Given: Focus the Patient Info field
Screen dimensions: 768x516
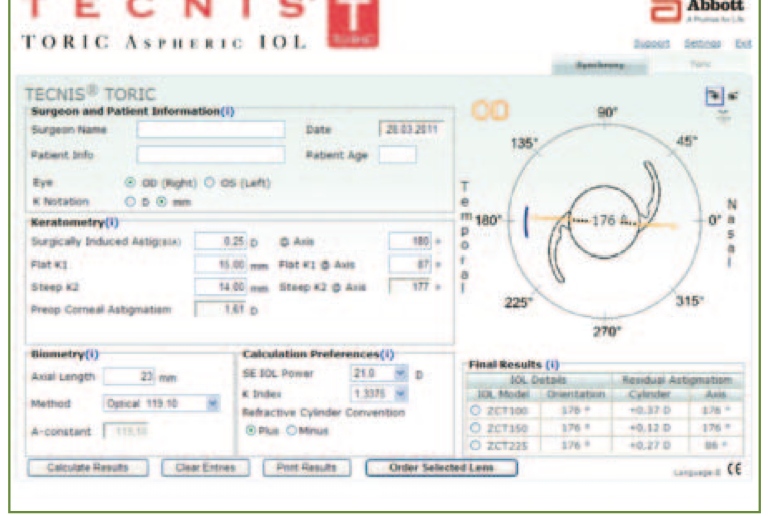Looking at the screenshot, I should pyautogui.click(x=211, y=155).
